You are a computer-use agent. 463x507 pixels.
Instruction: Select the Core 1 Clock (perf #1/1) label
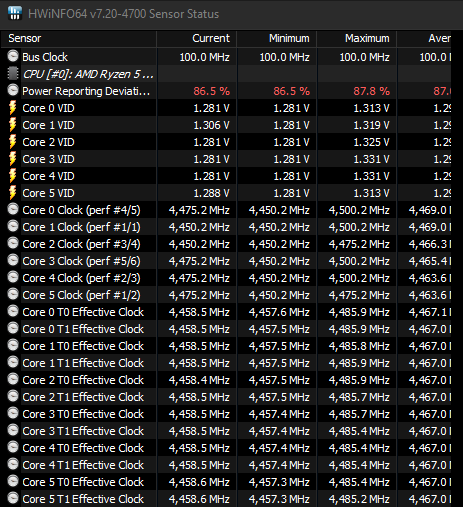81,227
